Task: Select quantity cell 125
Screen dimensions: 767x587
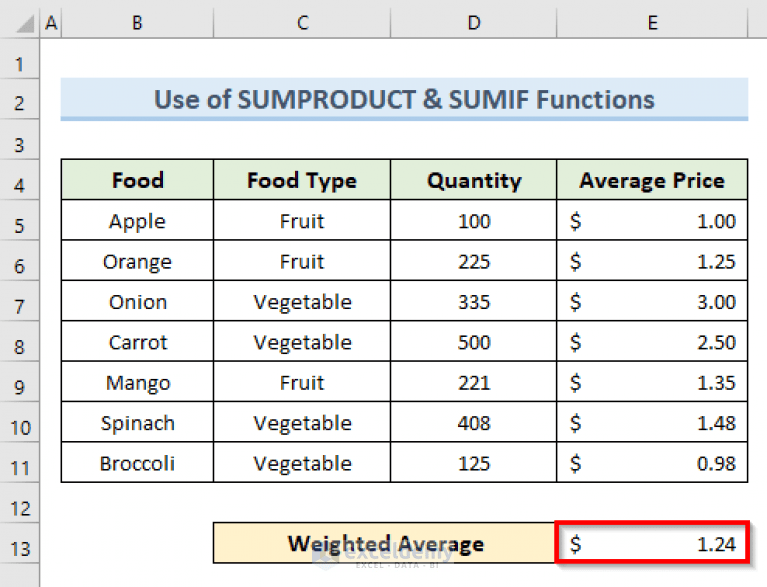Action: [474, 463]
